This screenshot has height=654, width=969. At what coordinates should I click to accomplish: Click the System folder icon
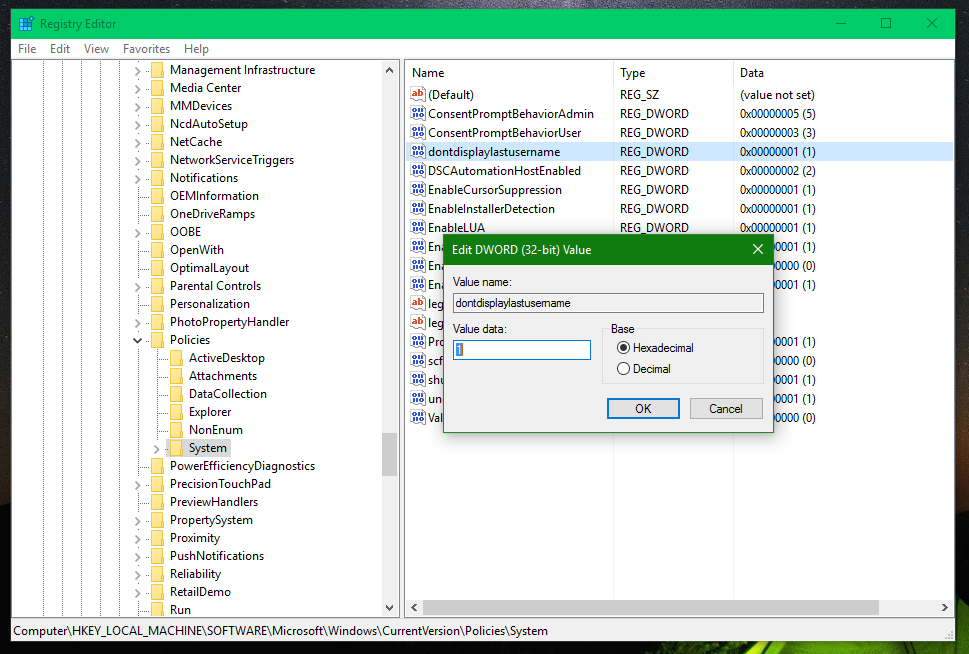(x=177, y=448)
